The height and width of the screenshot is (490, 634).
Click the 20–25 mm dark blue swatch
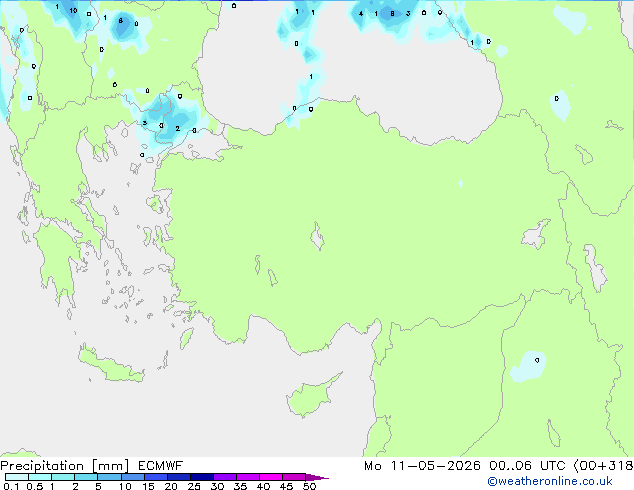tap(178, 477)
